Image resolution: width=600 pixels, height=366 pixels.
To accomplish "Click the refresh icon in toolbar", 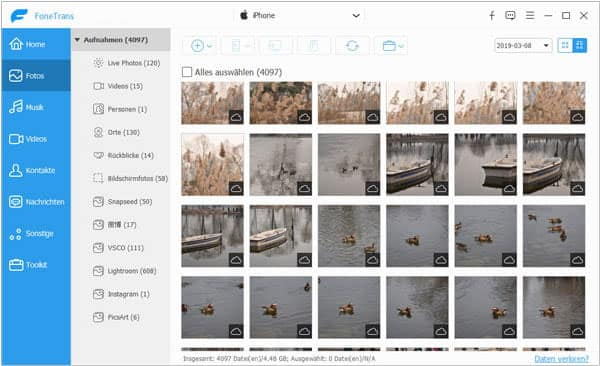I will point(352,46).
